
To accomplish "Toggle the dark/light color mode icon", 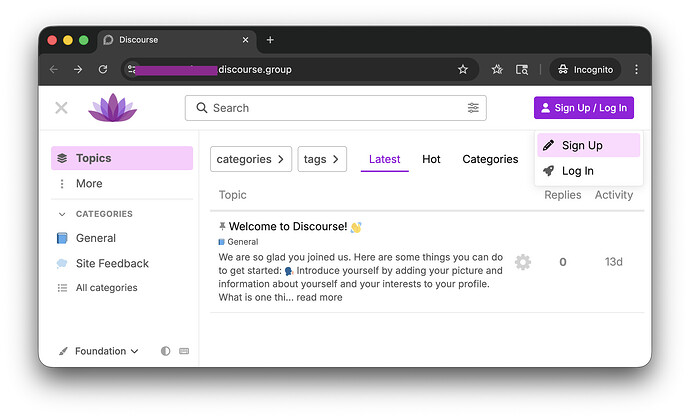I will [165, 351].
